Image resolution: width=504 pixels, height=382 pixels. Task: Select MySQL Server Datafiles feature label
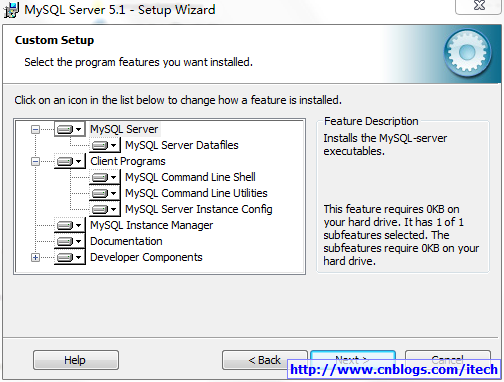pos(182,145)
